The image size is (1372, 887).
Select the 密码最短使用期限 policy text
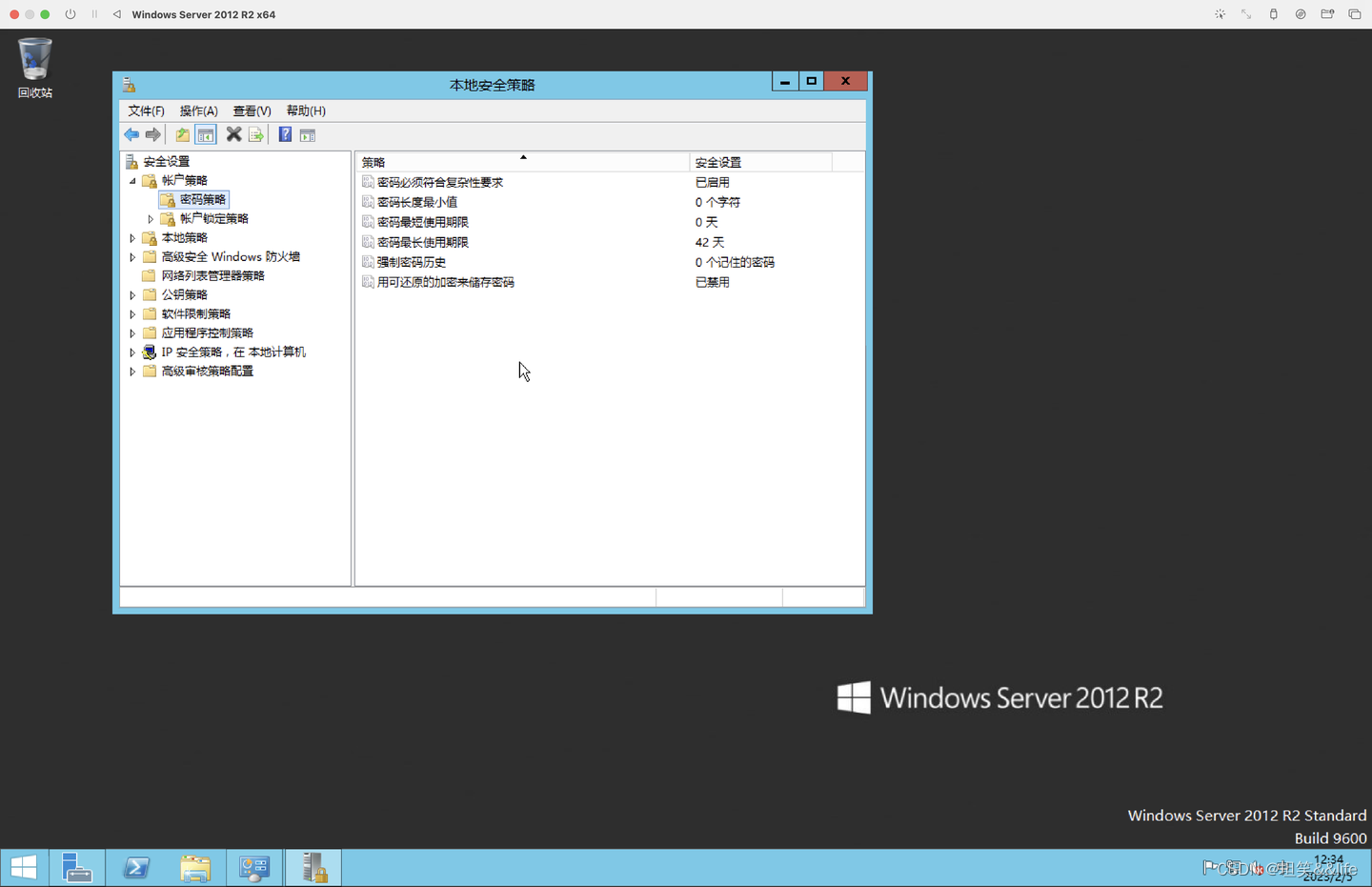click(x=423, y=222)
